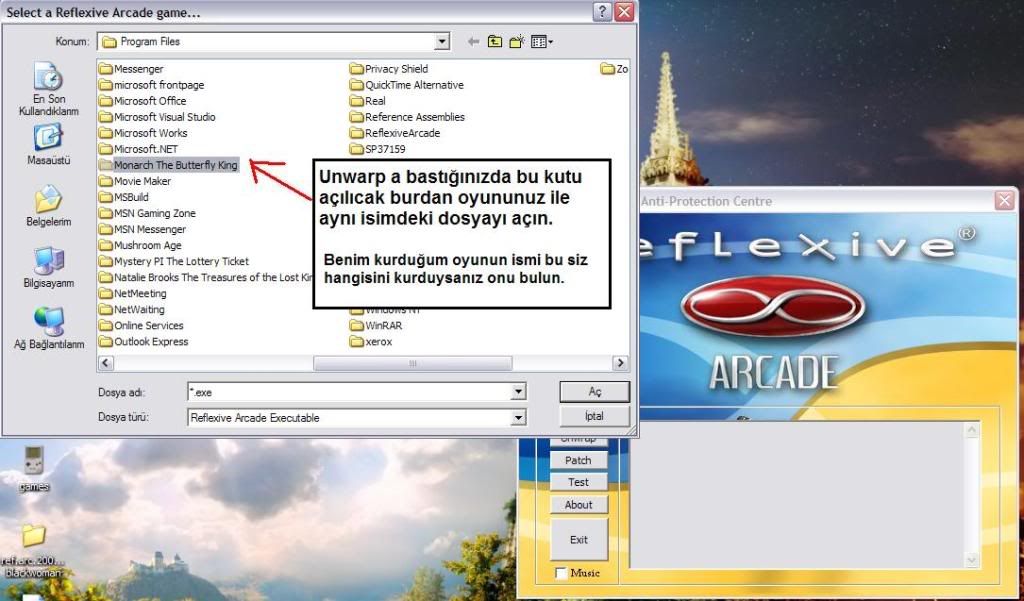The height and width of the screenshot is (601, 1024).
Task: Create a new folder in Program Files
Action: coord(517,42)
